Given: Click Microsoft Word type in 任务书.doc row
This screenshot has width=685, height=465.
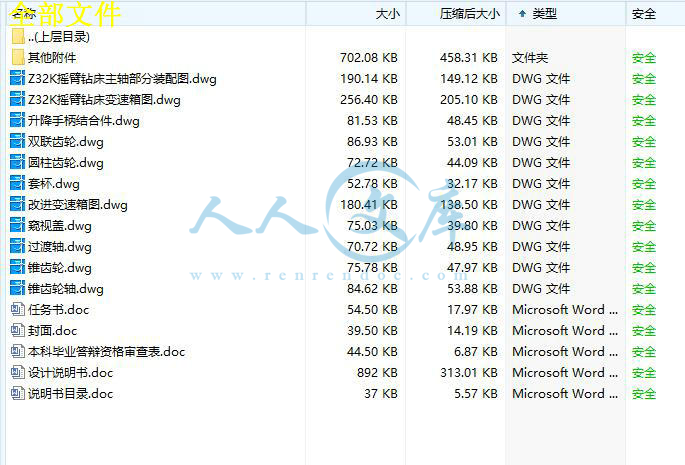Looking at the screenshot, I should 565,309.
